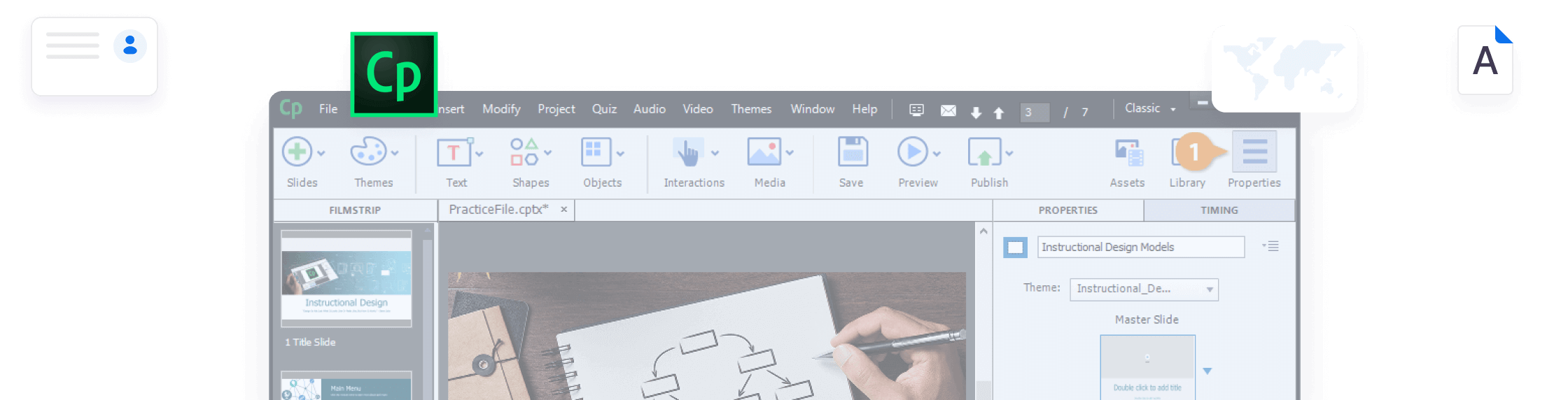Go to previous slide with up arrow
Viewport: 1568px width, 400px height.
point(999,112)
